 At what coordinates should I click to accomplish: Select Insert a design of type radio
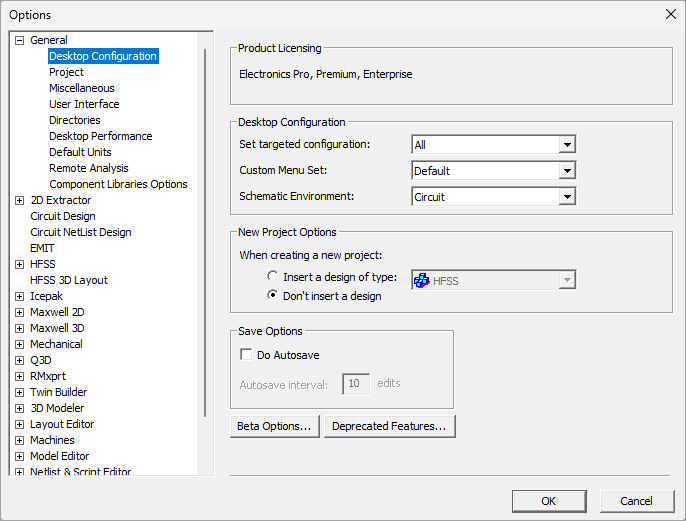(273, 276)
